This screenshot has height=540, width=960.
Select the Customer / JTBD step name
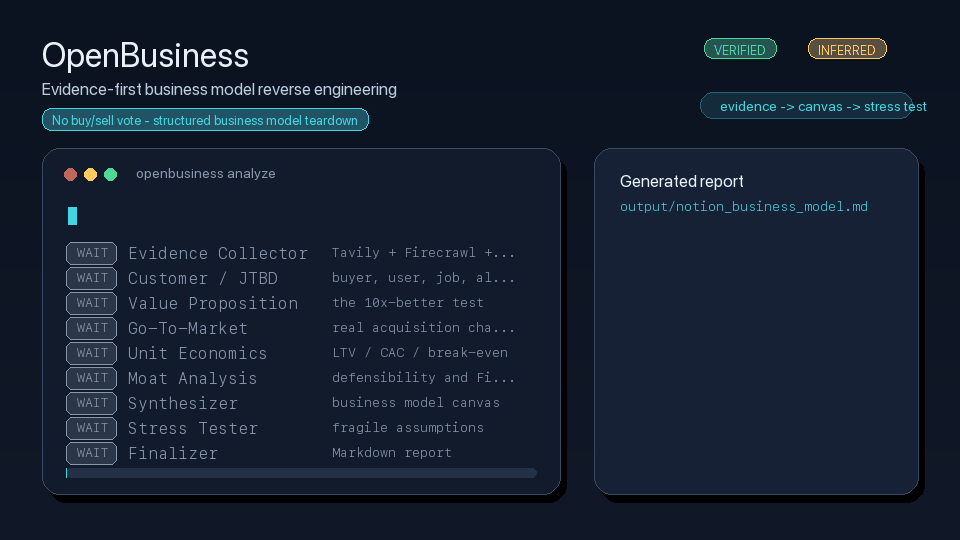(203, 279)
